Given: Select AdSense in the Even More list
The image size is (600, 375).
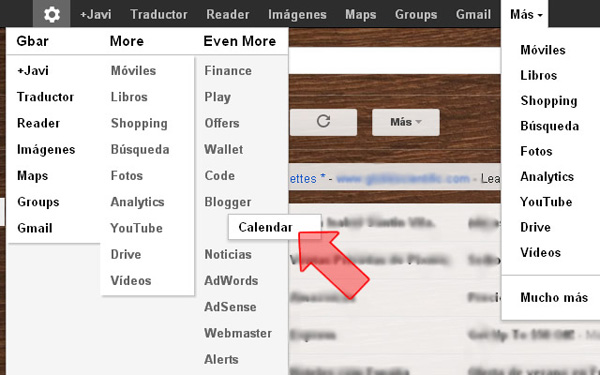Looking at the screenshot, I should tap(230, 307).
